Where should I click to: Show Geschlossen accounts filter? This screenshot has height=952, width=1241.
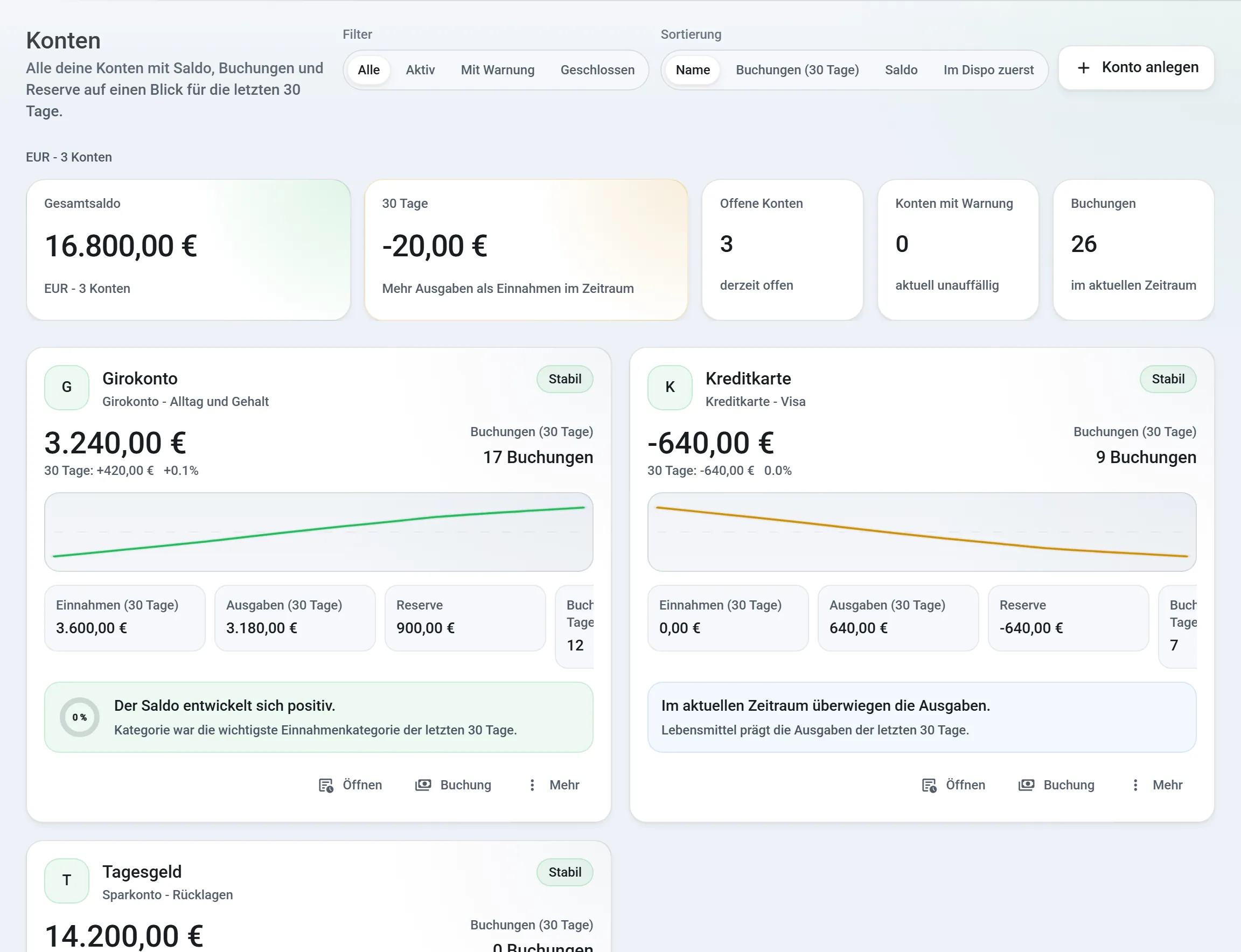pyautogui.click(x=597, y=70)
